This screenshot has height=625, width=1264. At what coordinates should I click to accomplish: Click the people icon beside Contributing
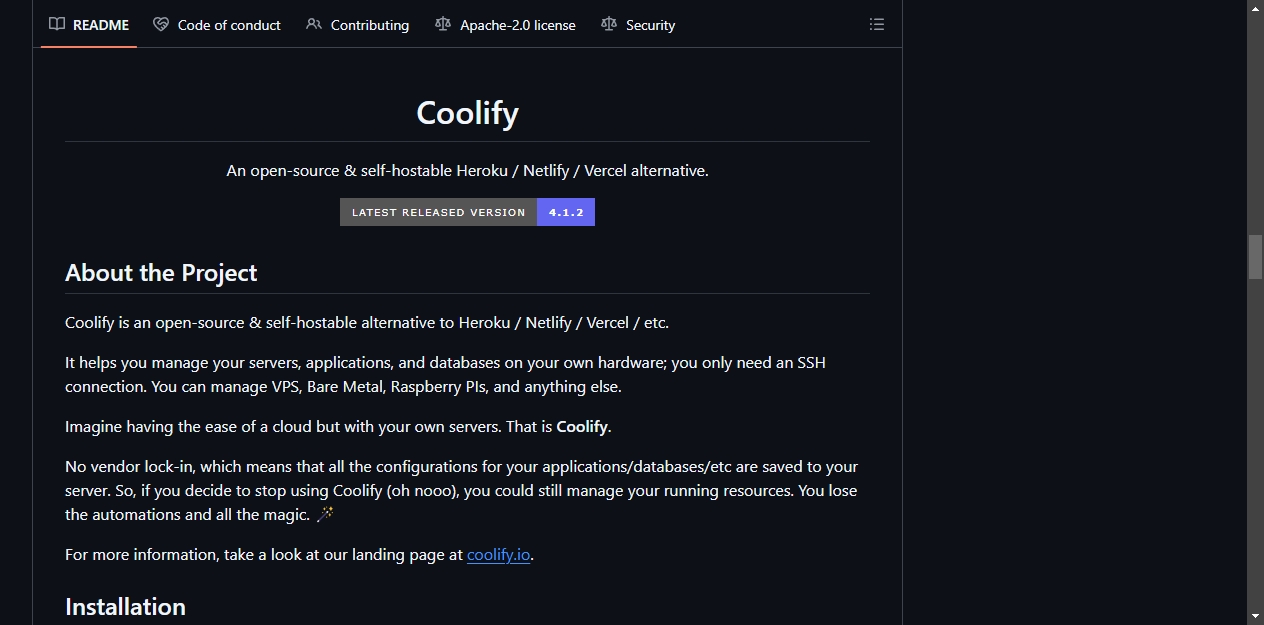(x=314, y=24)
